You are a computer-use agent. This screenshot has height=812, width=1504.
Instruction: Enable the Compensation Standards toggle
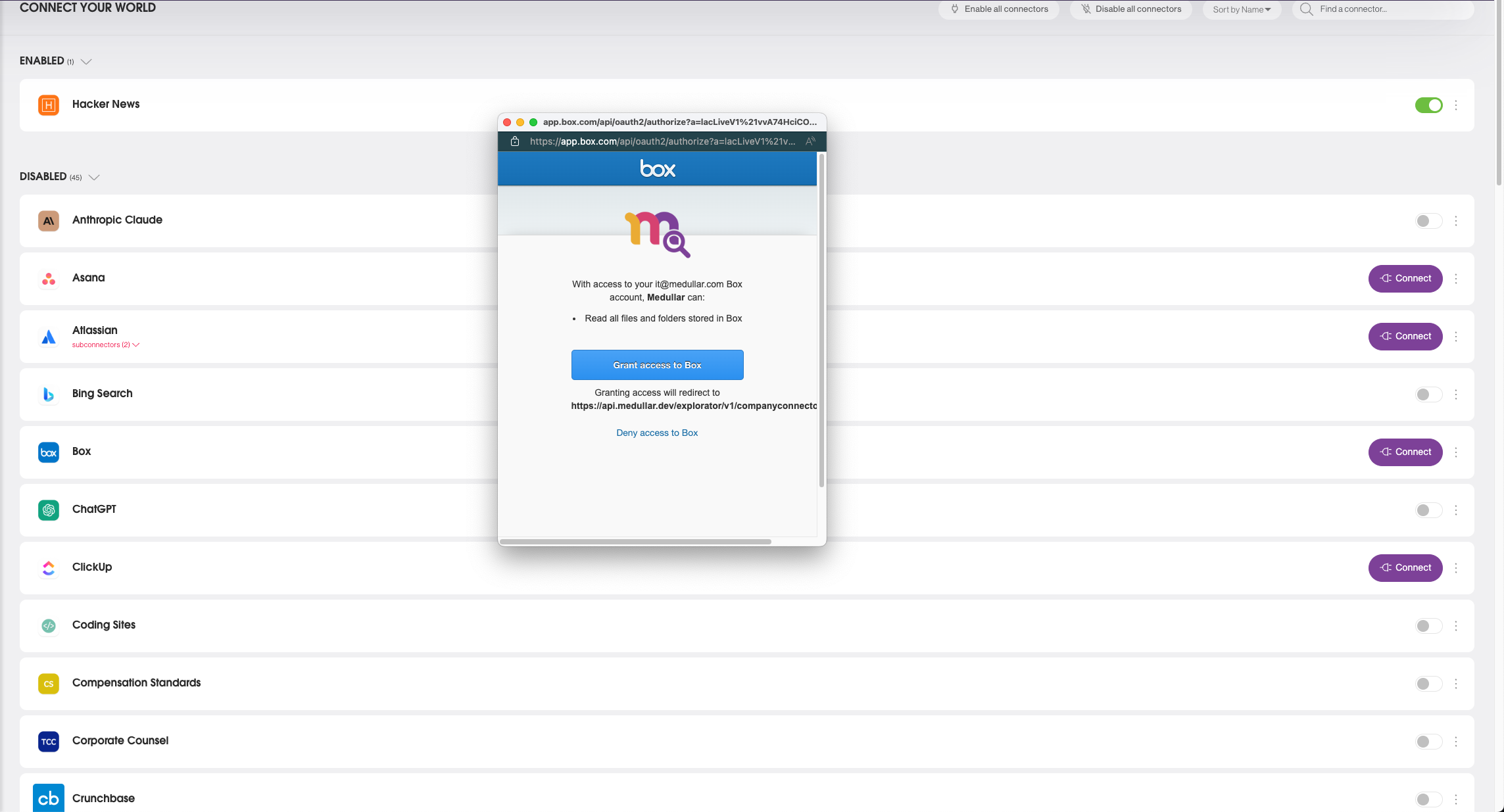[1428, 684]
